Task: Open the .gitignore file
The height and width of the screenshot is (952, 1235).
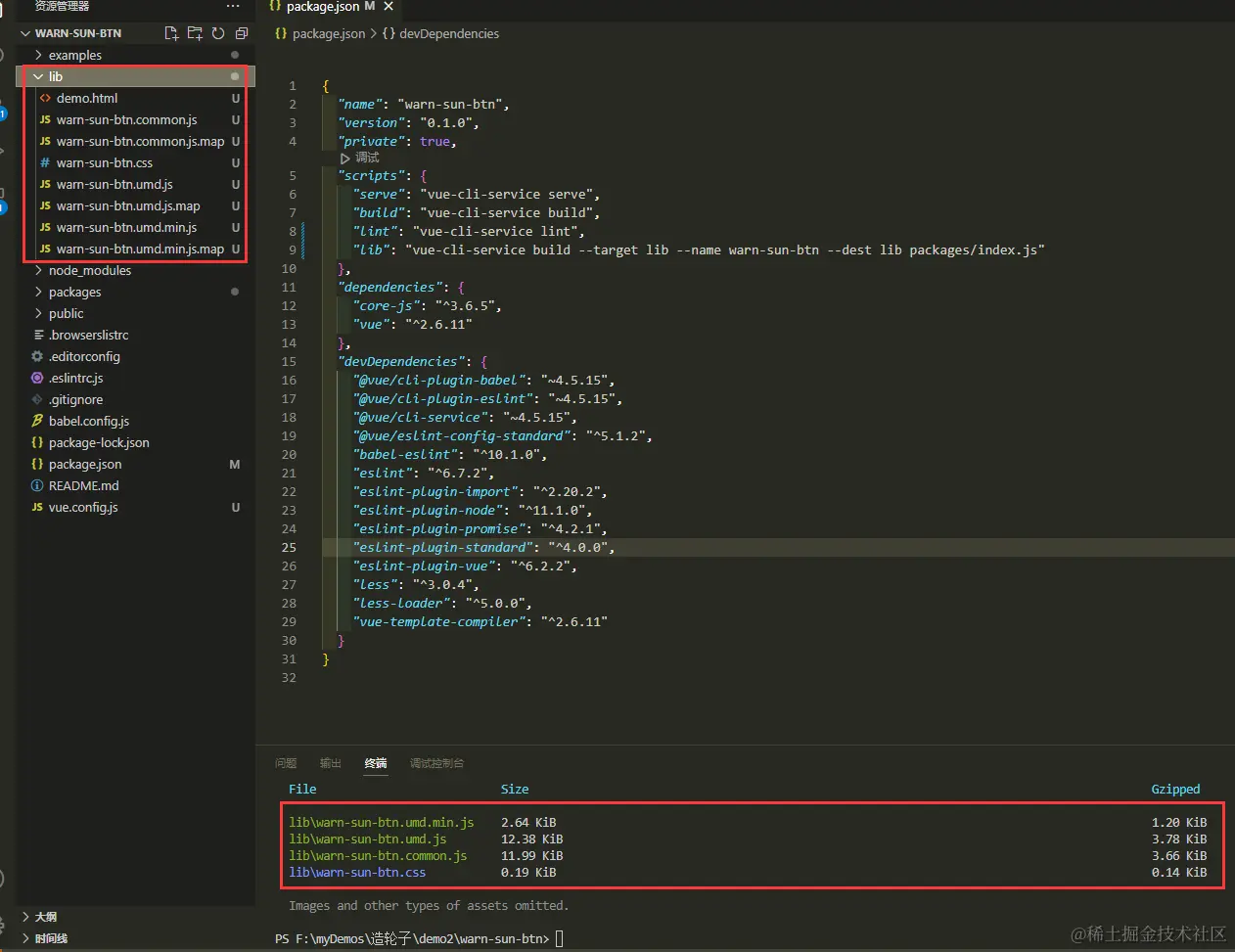Action: 135,399
